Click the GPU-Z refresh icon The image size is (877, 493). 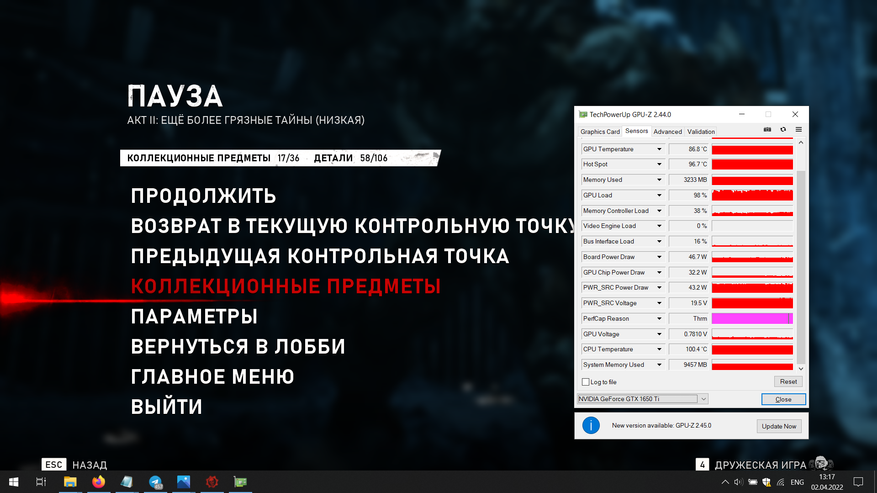point(783,130)
